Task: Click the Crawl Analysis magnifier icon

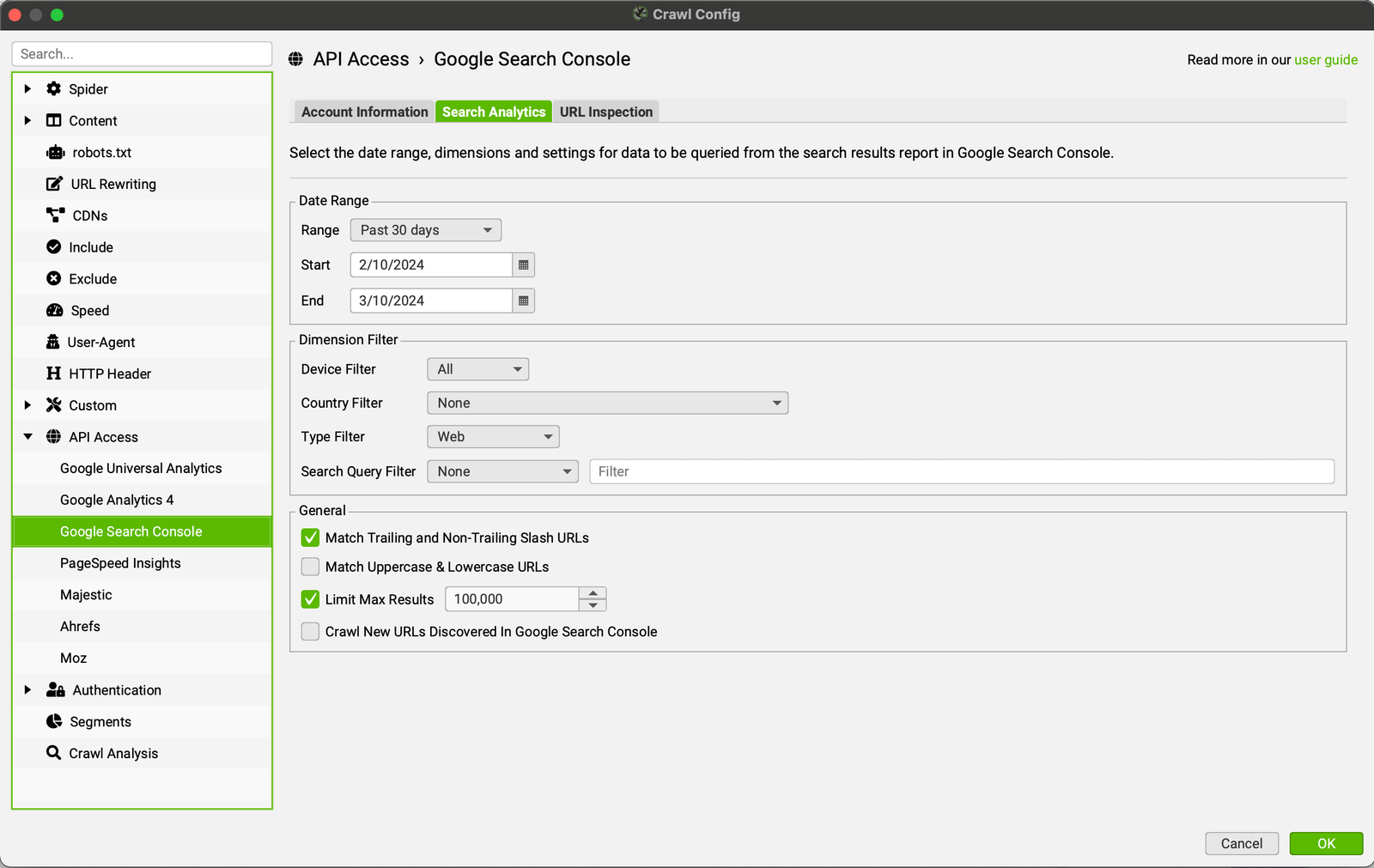Action: tap(53, 753)
